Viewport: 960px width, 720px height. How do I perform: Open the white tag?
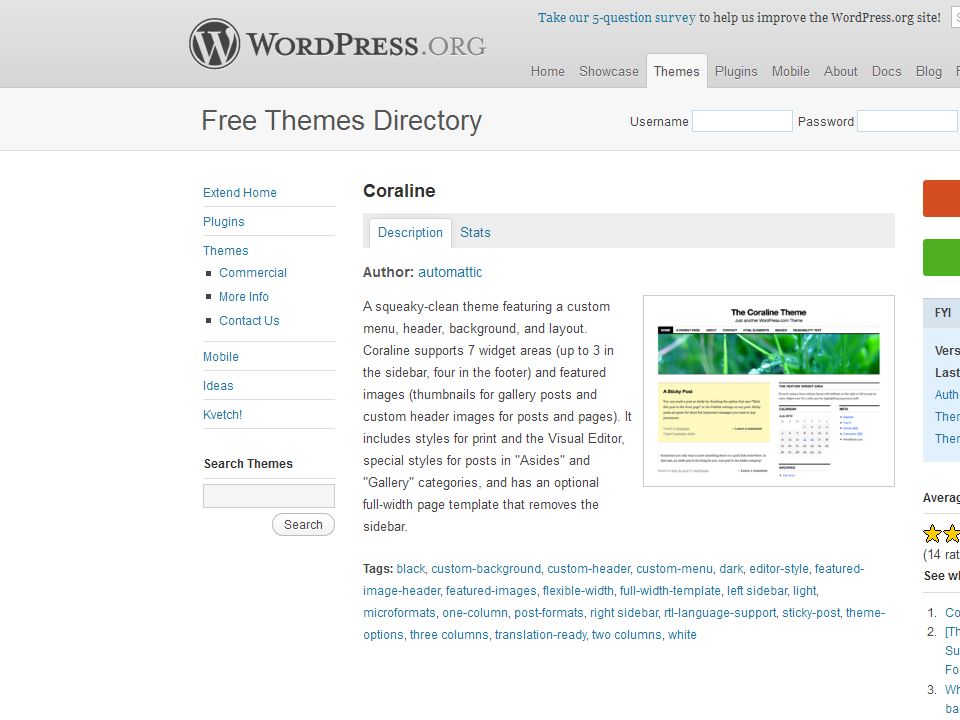pos(682,635)
